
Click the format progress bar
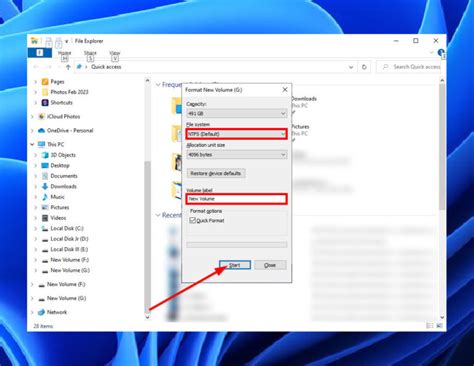237,245
